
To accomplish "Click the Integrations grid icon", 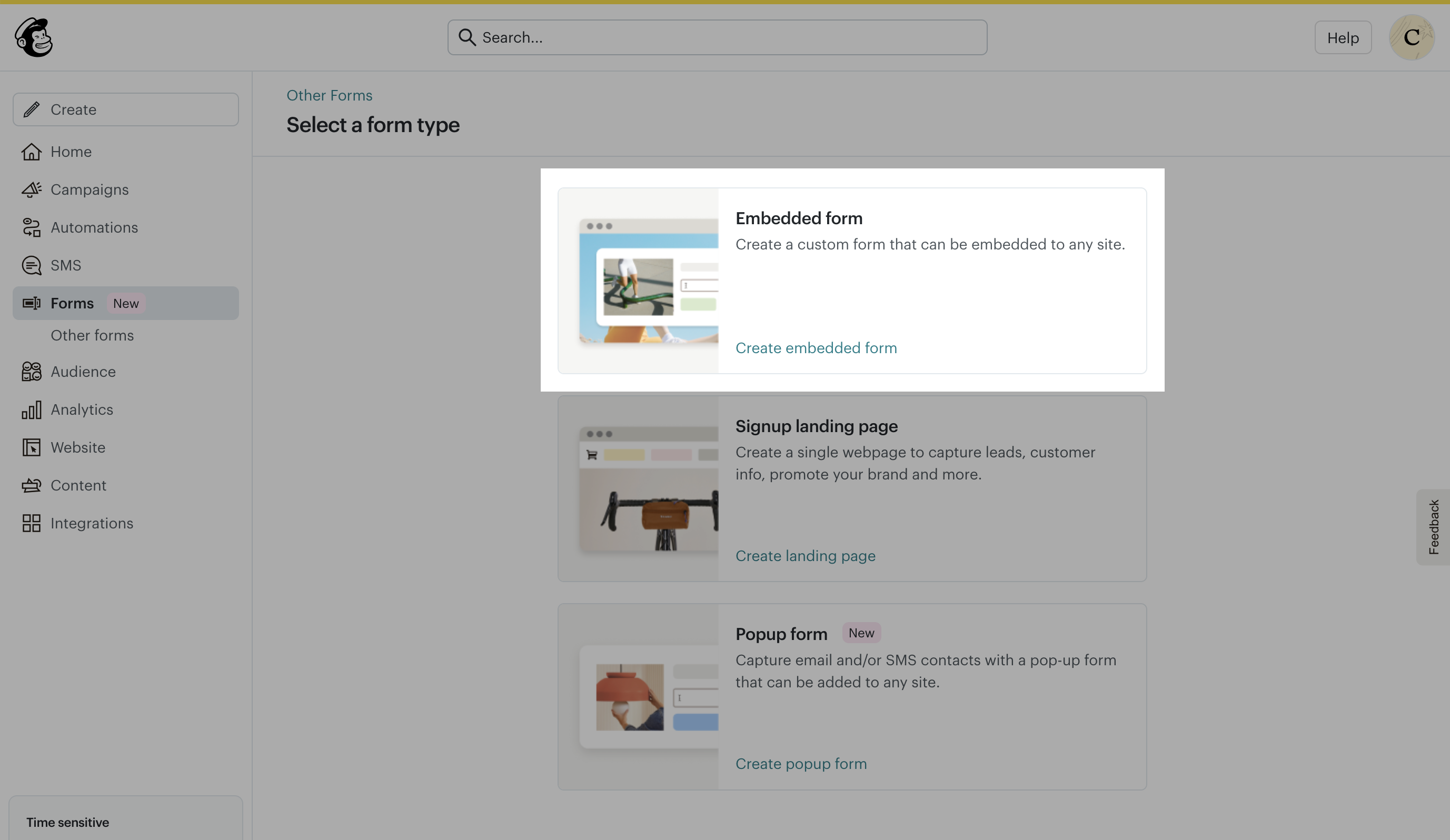I will (x=32, y=524).
